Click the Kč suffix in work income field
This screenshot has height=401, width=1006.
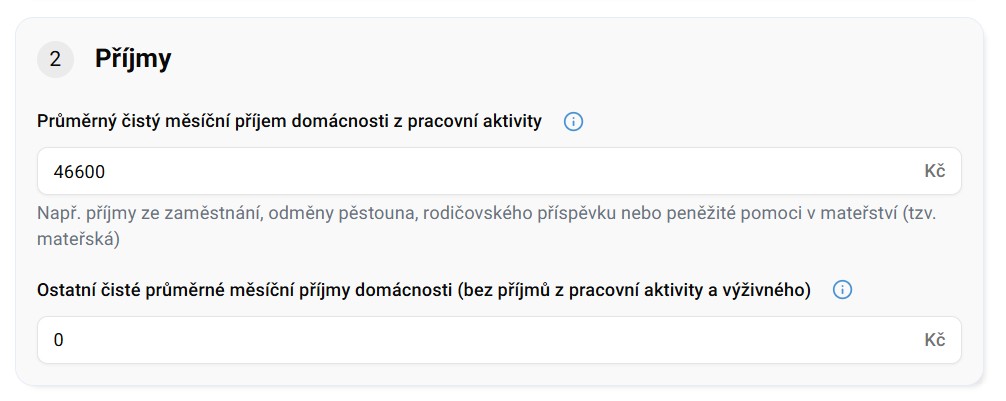pos(934,171)
